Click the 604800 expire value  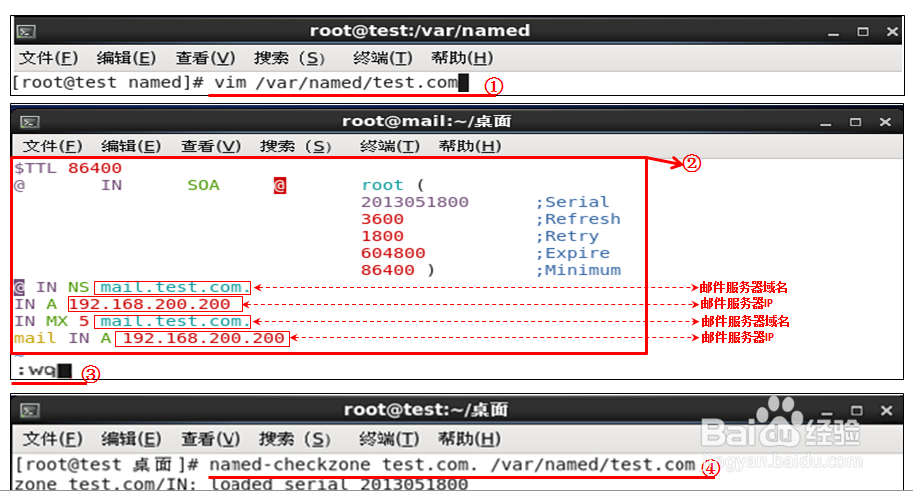(x=393, y=253)
